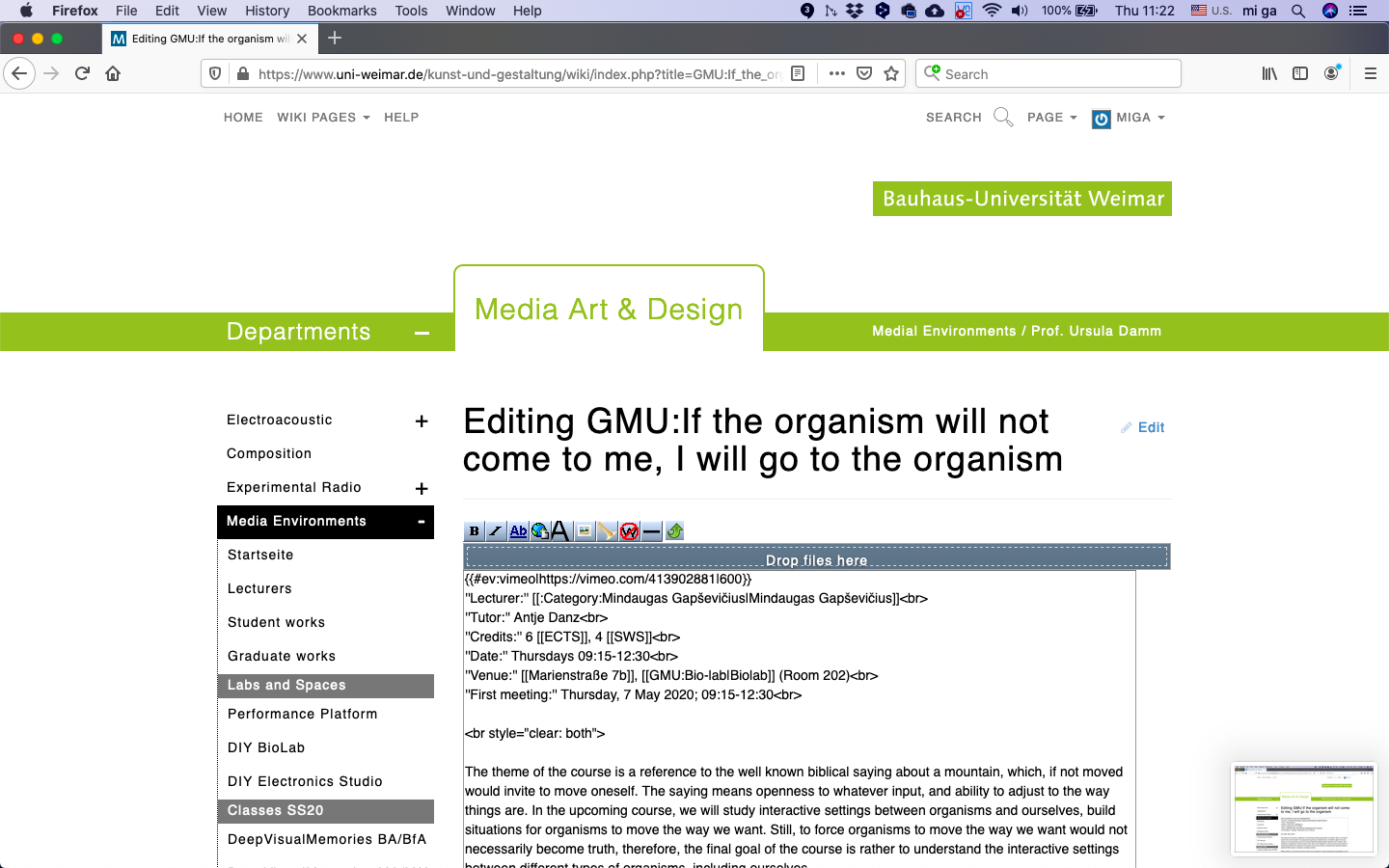
Task: Expand the Experimental Radio sidebar section
Action: 422,489
